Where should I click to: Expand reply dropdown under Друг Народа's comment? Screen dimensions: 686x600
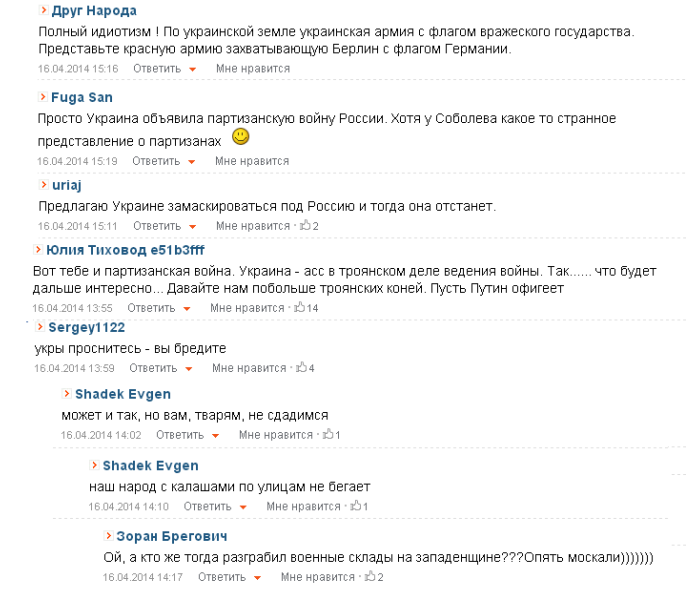pyautogui.click(x=192, y=69)
